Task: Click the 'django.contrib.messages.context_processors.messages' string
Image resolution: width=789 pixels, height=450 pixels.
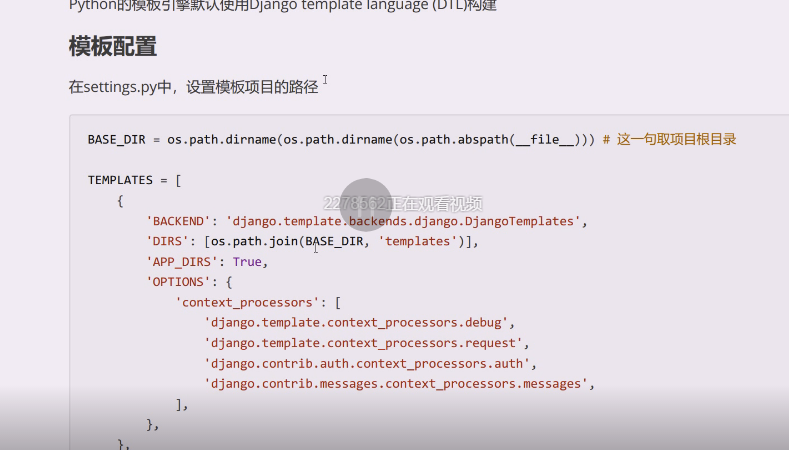Action: 396,384
